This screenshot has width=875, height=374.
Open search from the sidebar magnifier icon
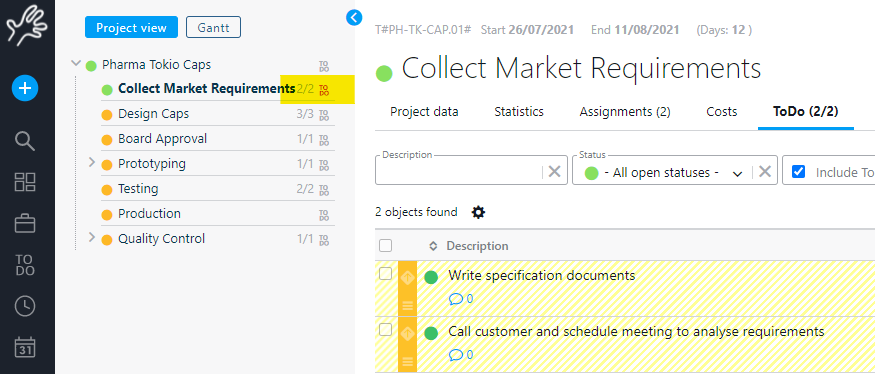click(25, 142)
